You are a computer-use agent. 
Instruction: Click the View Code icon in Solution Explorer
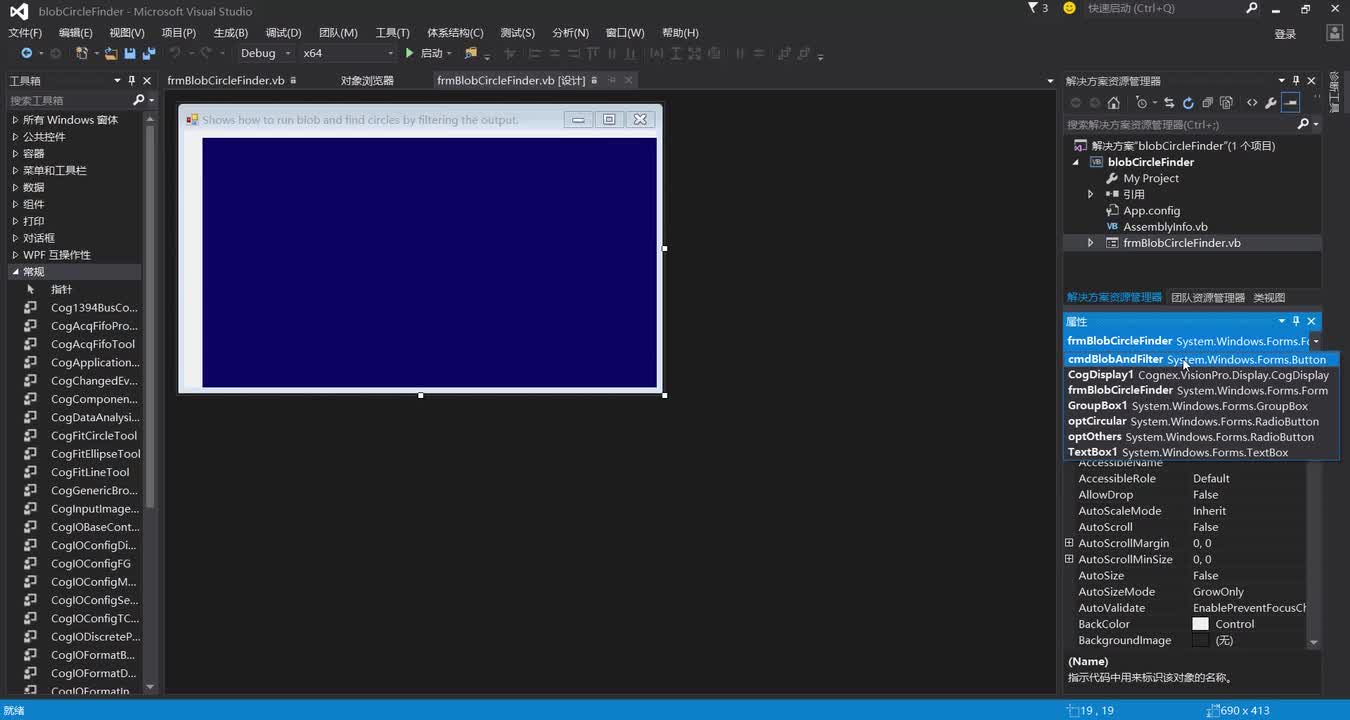pyautogui.click(x=1252, y=103)
